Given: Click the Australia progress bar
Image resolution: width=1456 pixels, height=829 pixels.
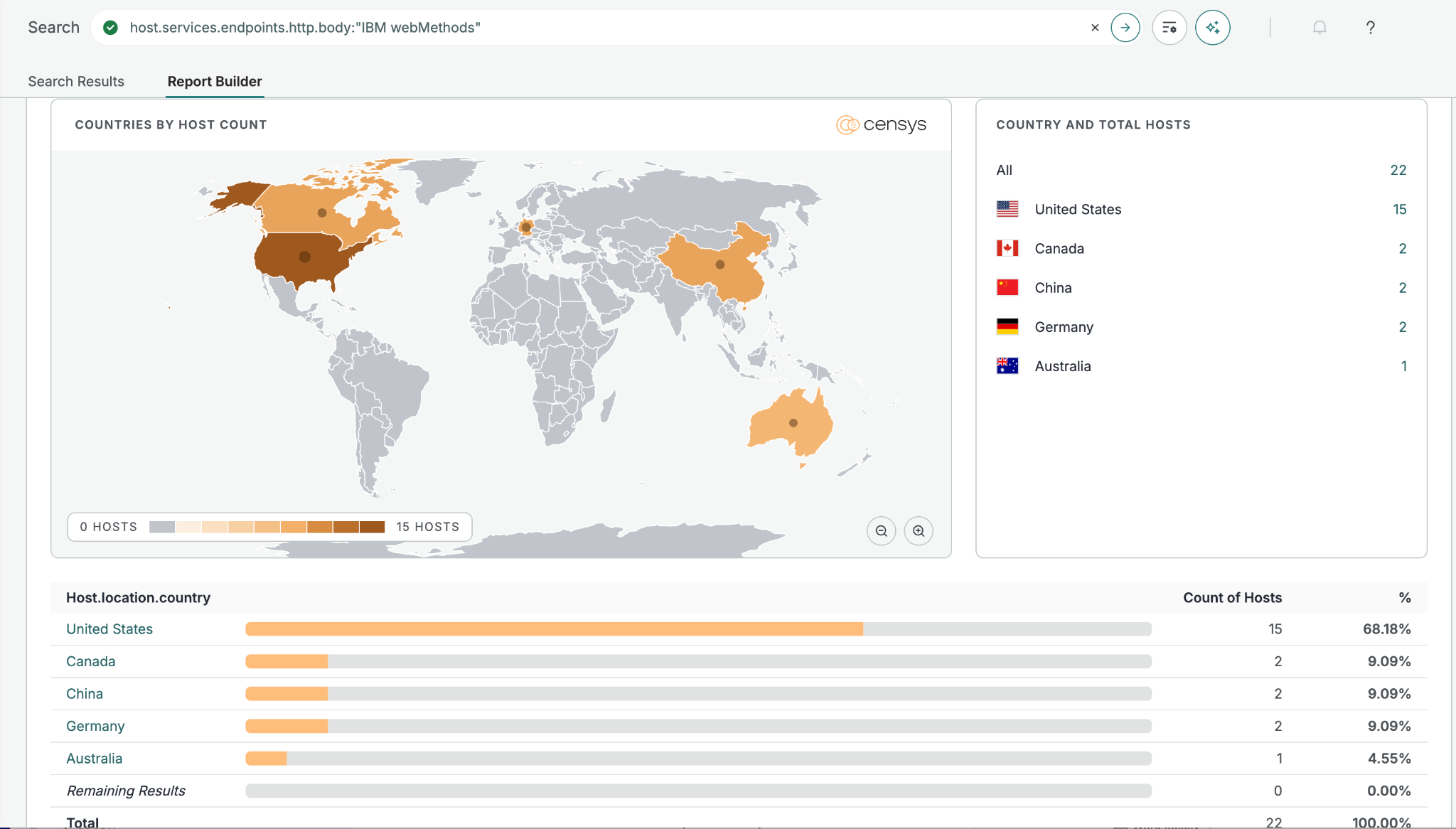Looking at the screenshot, I should pyautogui.click(x=698, y=759).
